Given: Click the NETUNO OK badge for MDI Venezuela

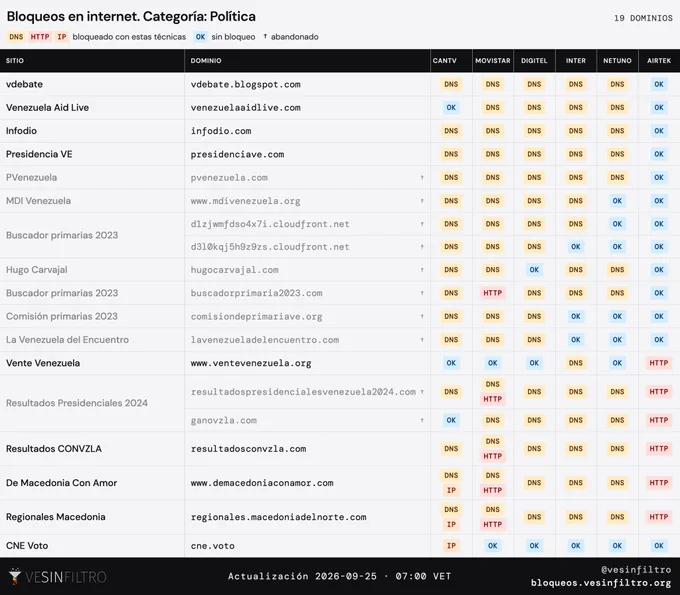Looking at the screenshot, I should [x=617, y=201].
